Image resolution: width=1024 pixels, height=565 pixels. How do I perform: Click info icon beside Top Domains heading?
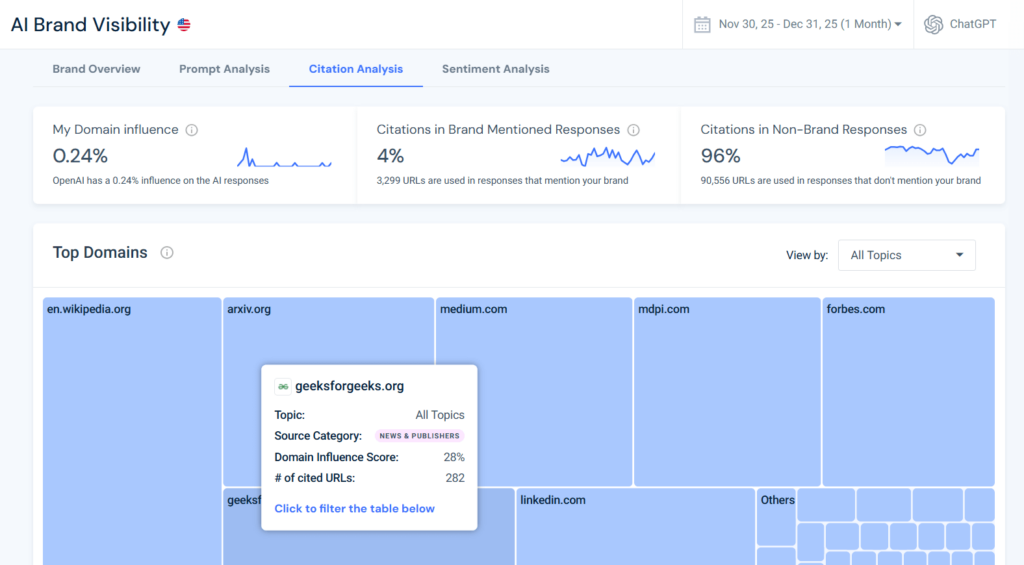tap(167, 253)
